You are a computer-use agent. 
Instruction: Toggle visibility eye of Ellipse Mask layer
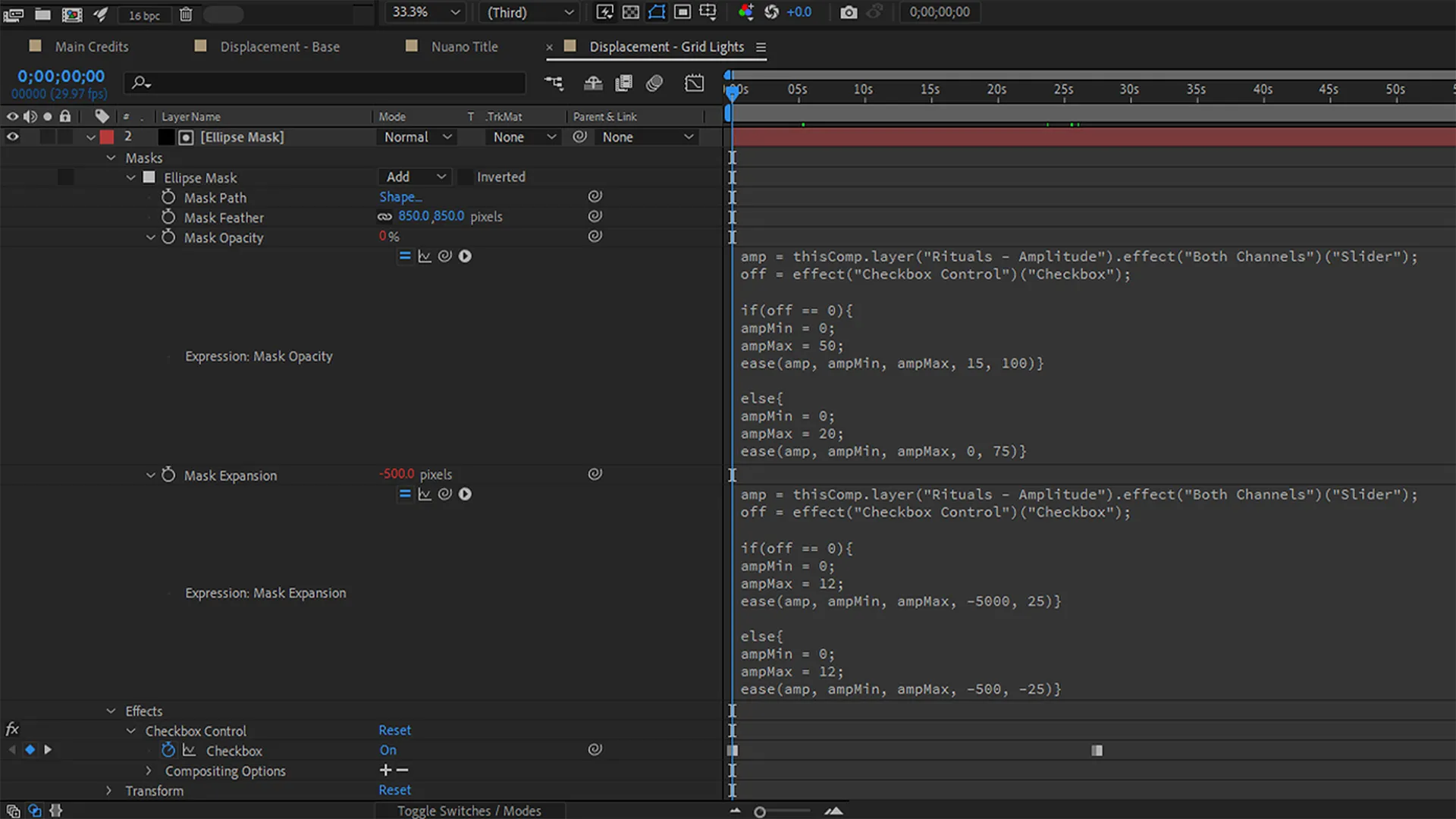13,137
